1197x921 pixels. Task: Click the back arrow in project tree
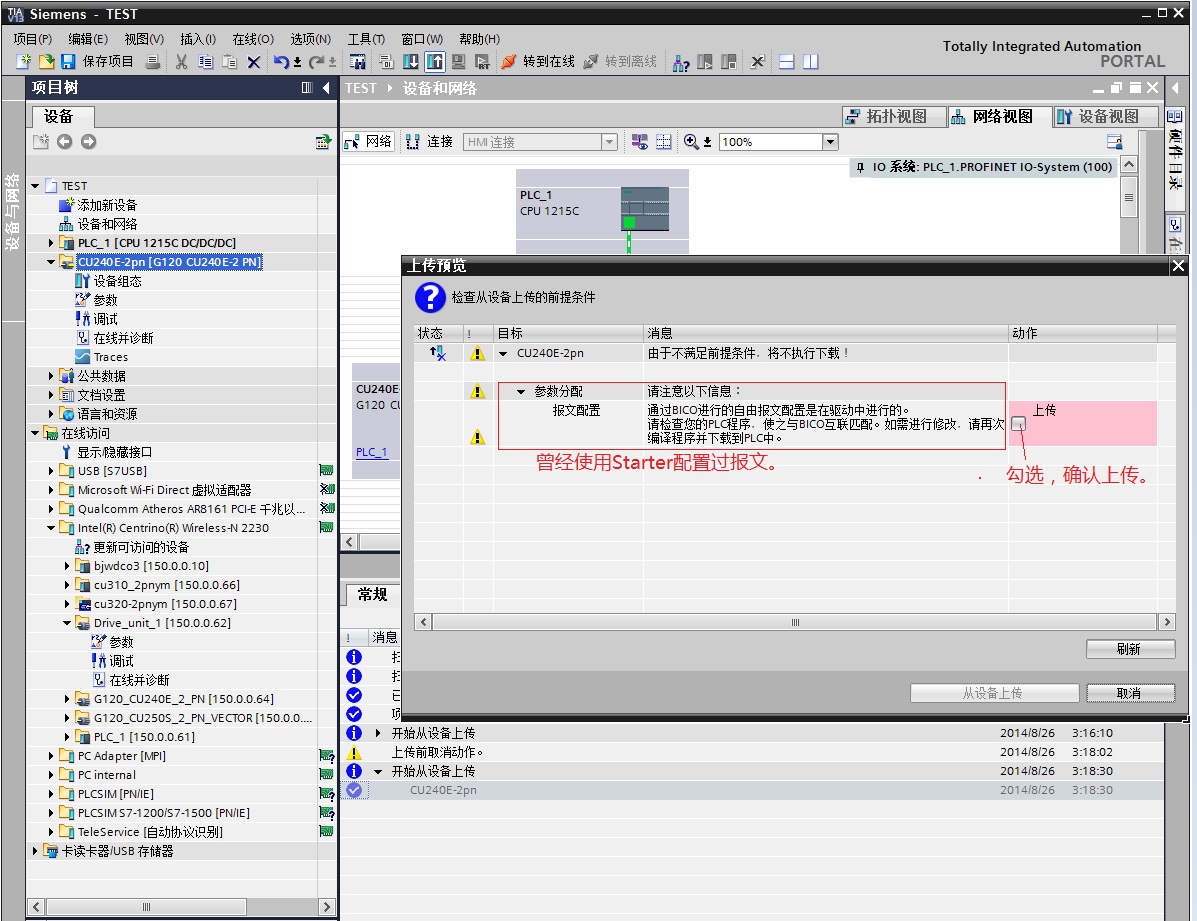pyautogui.click(x=65, y=141)
